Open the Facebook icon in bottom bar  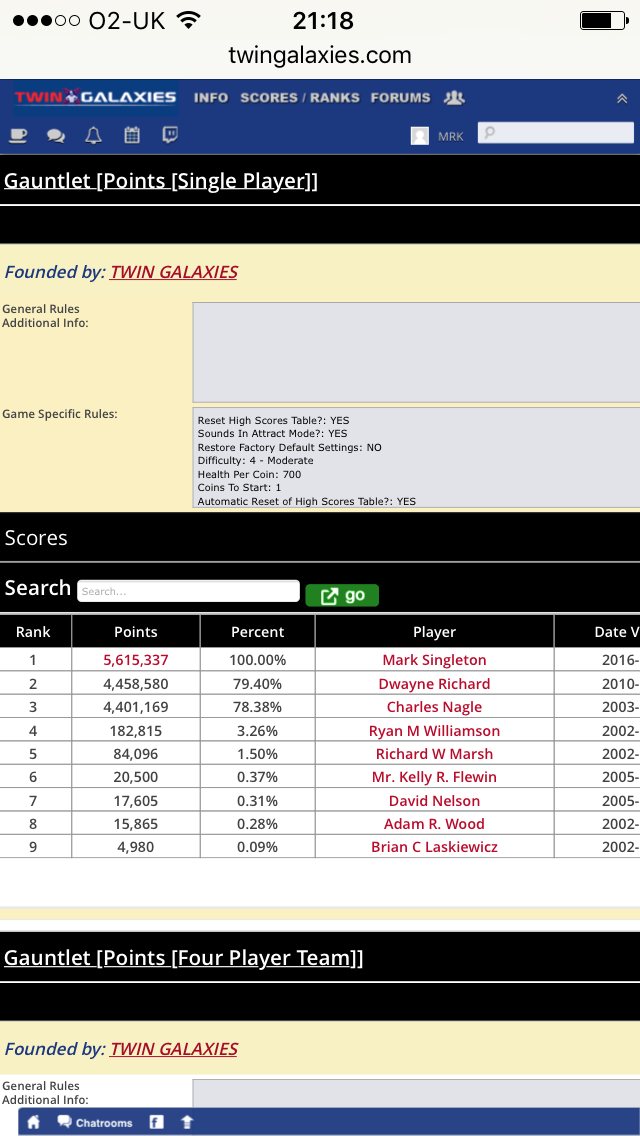pos(156,1122)
